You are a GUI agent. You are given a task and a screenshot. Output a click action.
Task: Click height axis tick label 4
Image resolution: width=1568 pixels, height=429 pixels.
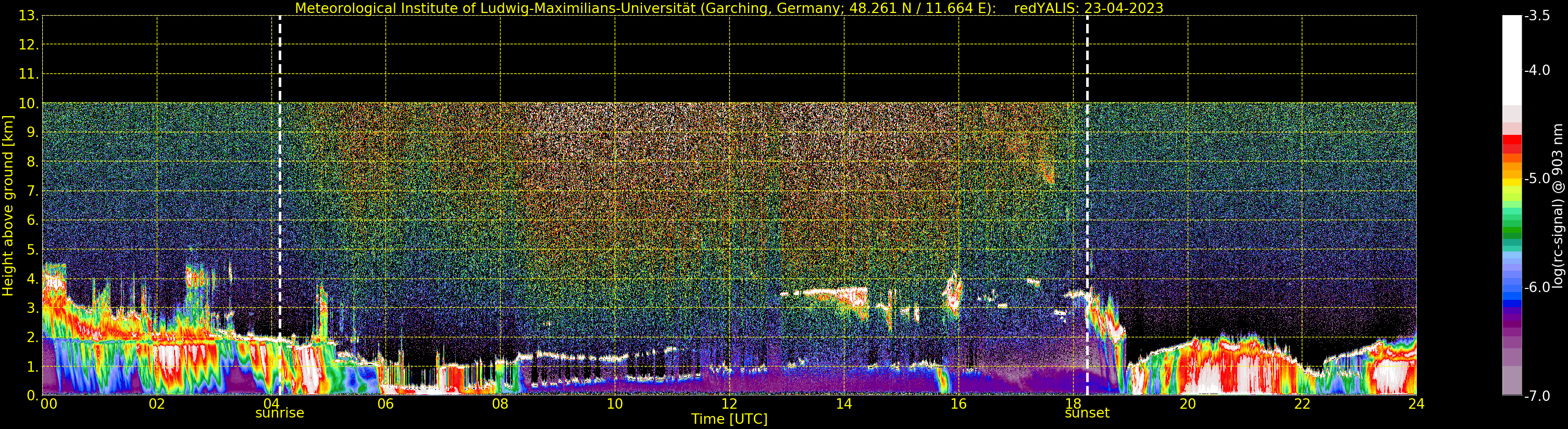pos(32,279)
